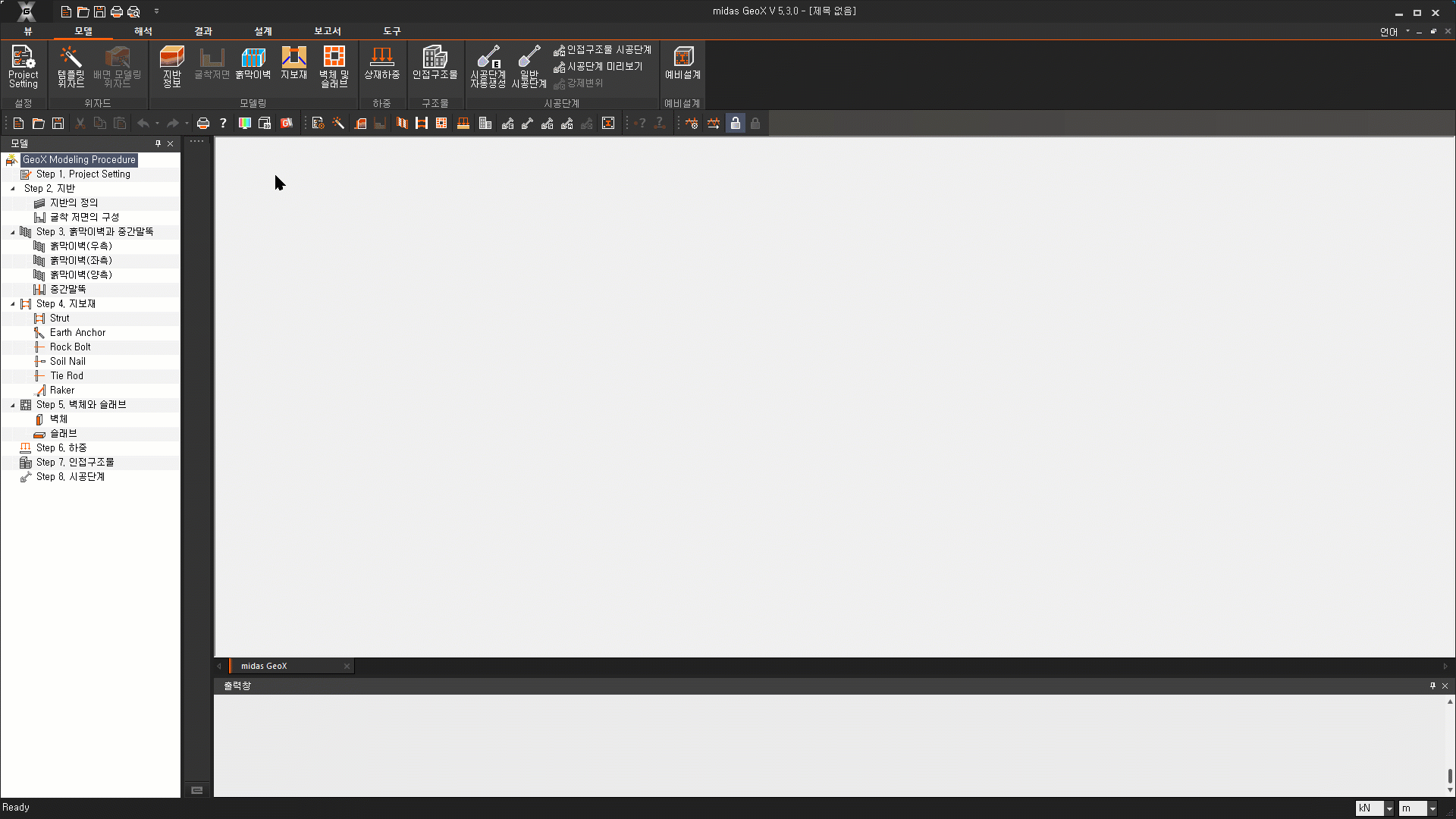Select the 흙막이벽 ribbon tool
The width and height of the screenshot is (1456, 819).
253,63
